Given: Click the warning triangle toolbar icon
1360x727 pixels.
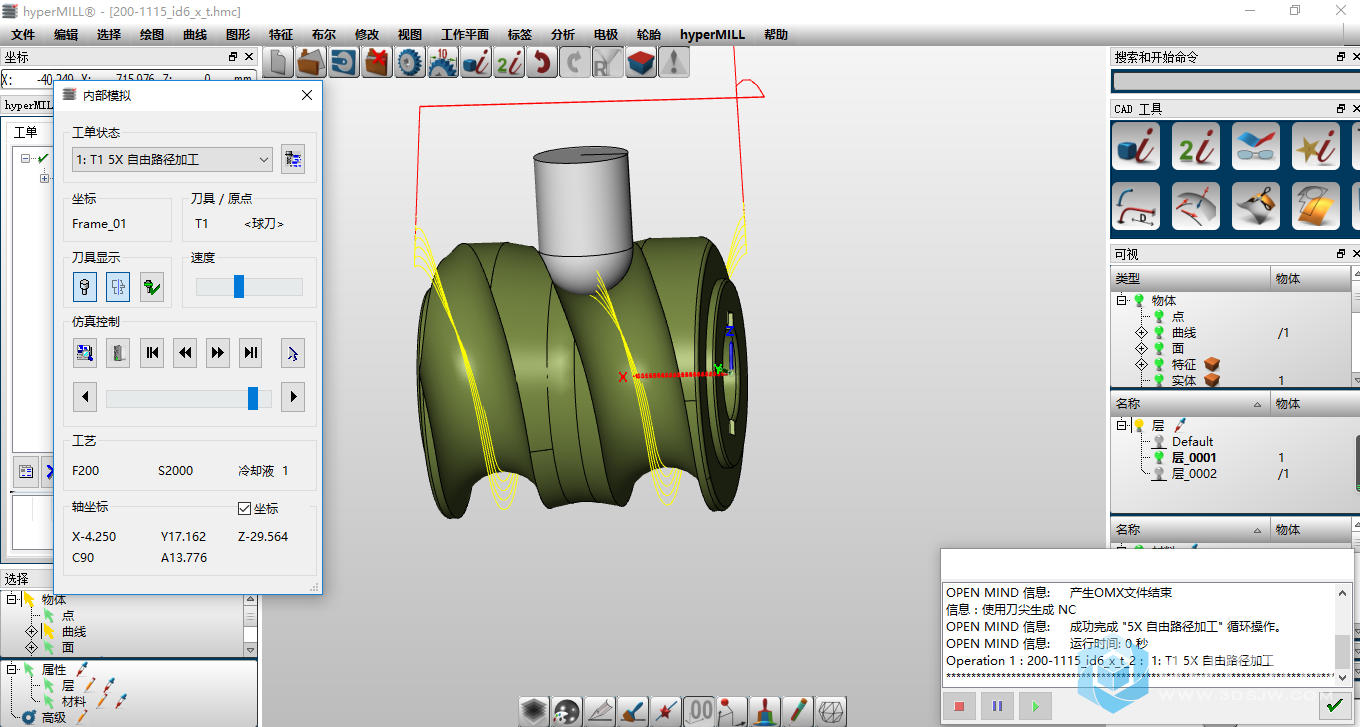Looking at the screenshot, I should tap(674, 62).
